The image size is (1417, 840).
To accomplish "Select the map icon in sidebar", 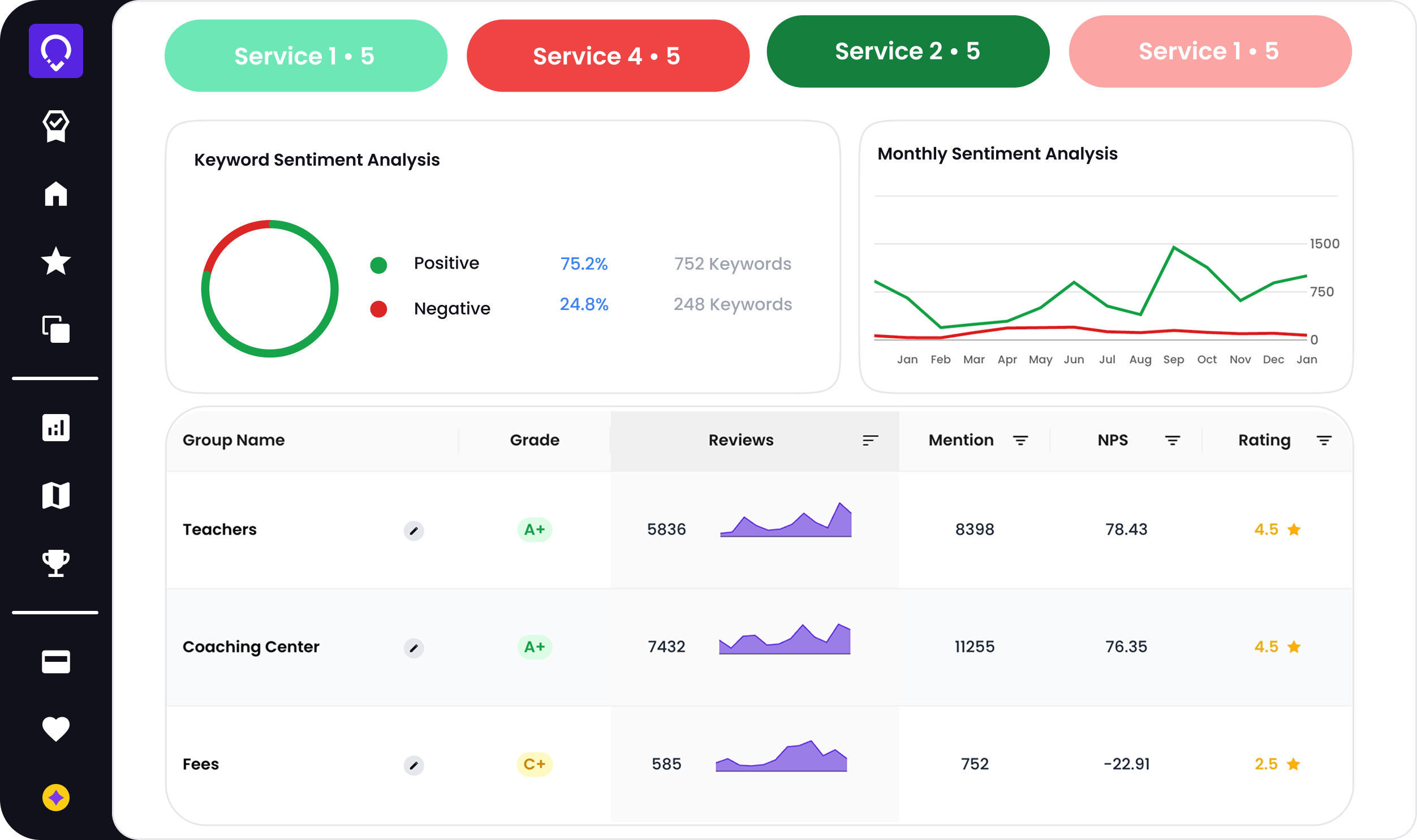I will [55, 496].
